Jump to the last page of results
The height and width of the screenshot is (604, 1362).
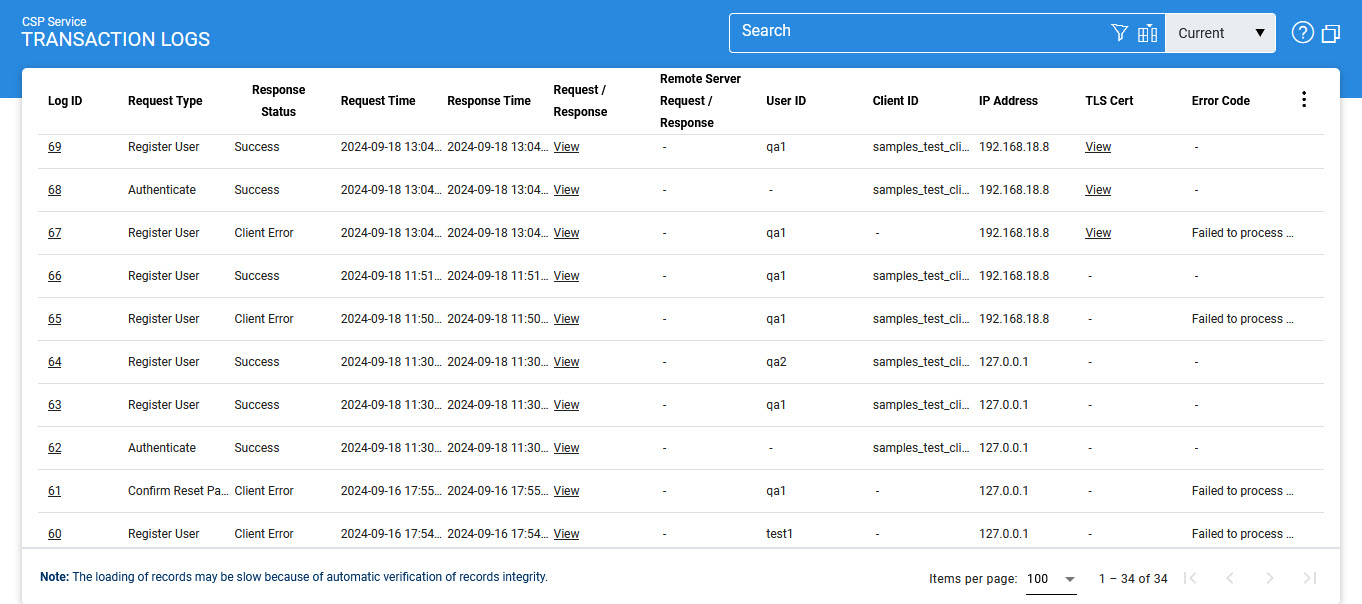[x=1310, y=578]
